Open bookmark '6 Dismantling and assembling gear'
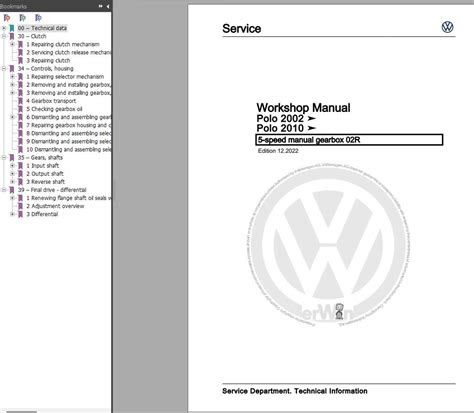 [69, 117]
